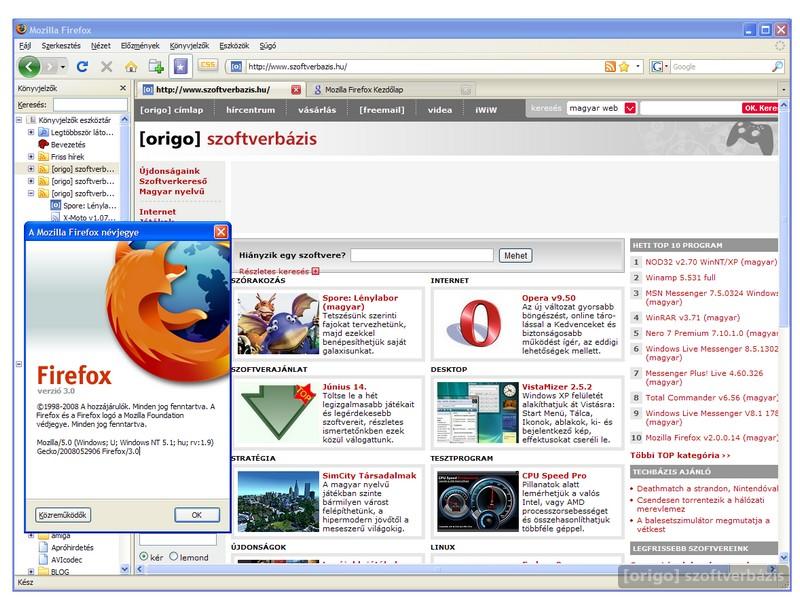Screen dimensions: 800x600
Task: Toggle the bookmarks sidebar star toolbar button
Action: pyautogui.click(x=181, y=66)
